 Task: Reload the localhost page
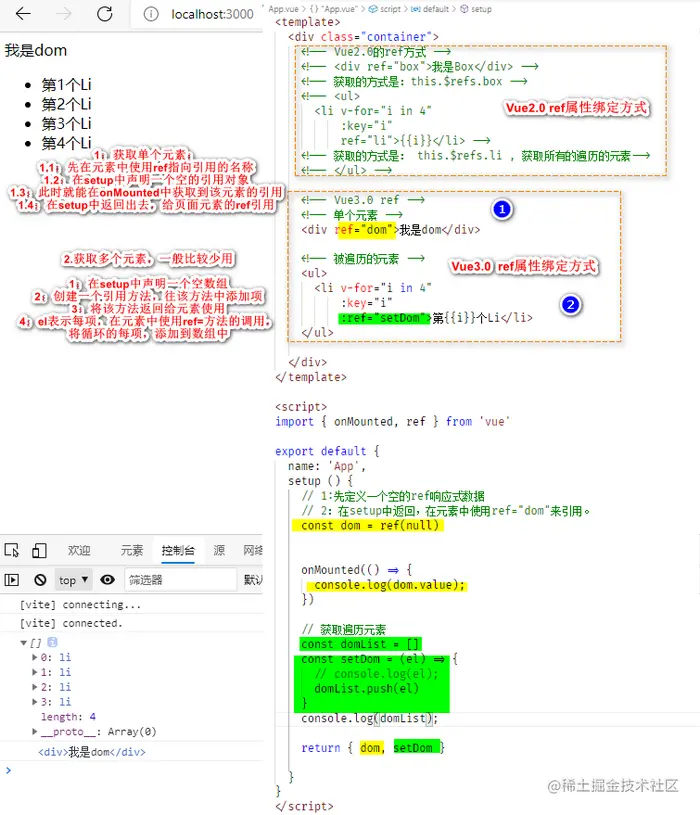point(105,14)
